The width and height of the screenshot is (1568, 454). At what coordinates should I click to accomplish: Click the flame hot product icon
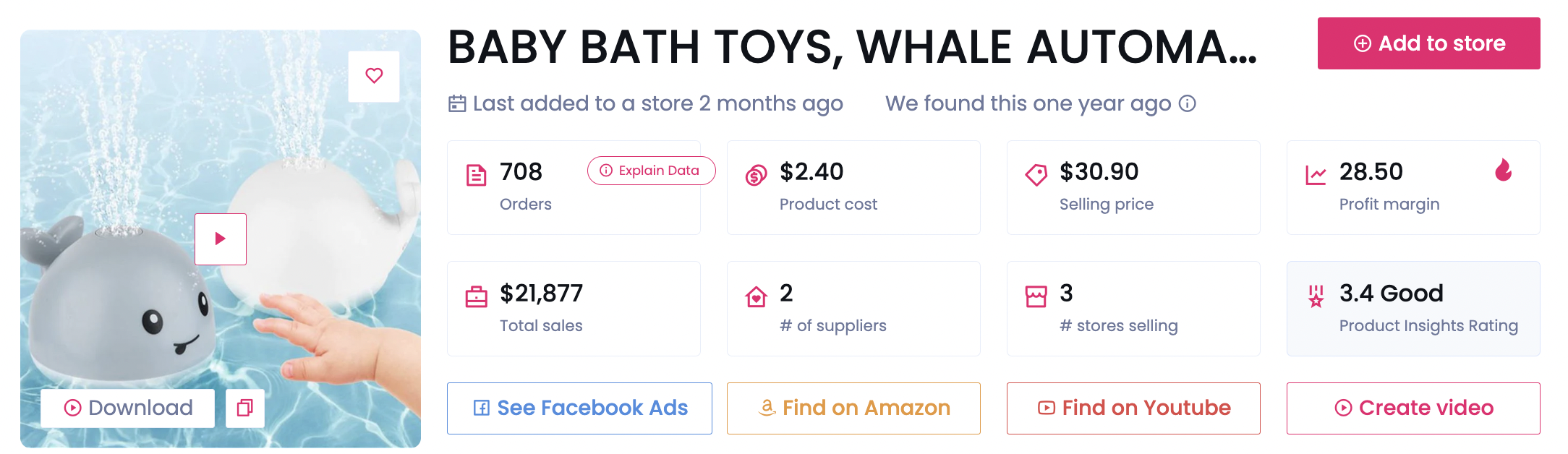pos(1504,170)
